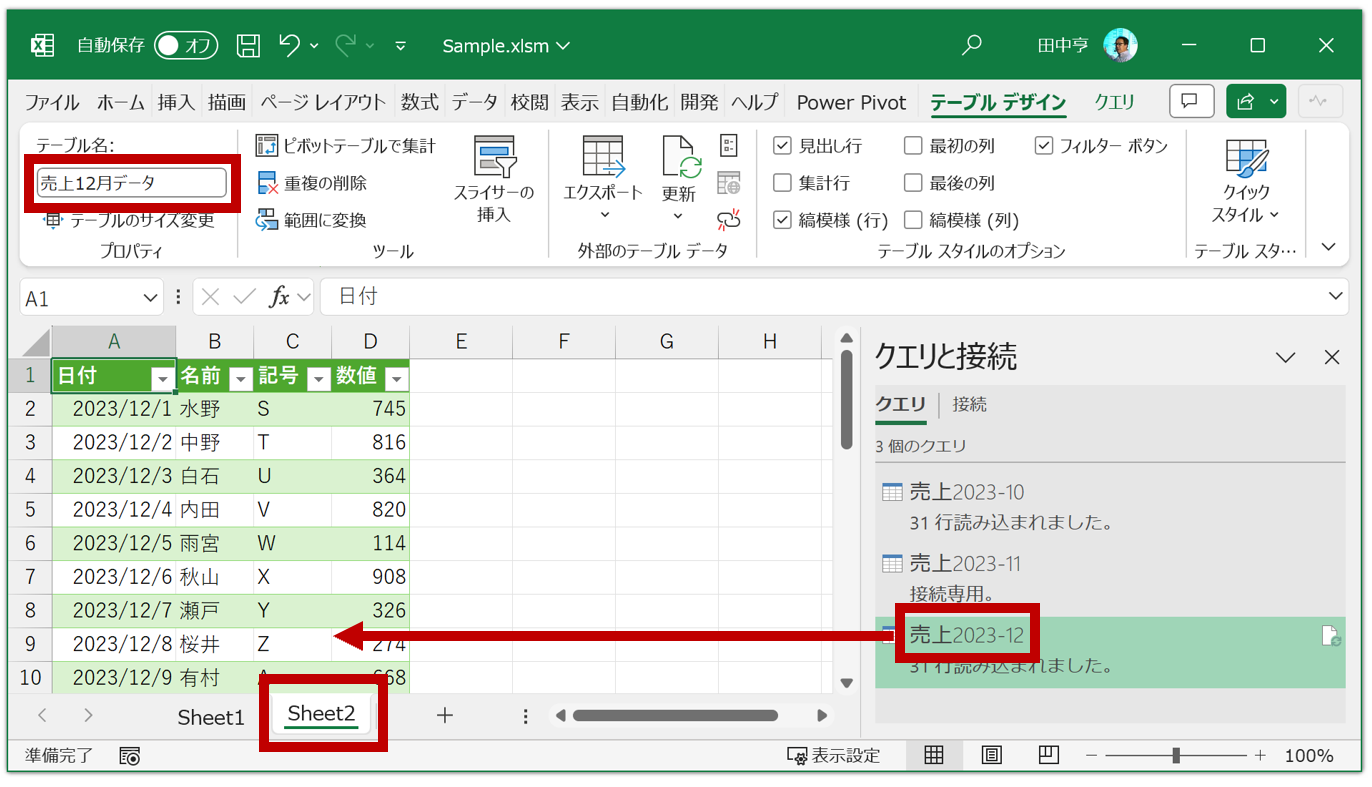Screen dimensions: 1372x787
Task: Confirm formula entry with the checkmark
Action: pyautogui.click(x=244, y=297)
